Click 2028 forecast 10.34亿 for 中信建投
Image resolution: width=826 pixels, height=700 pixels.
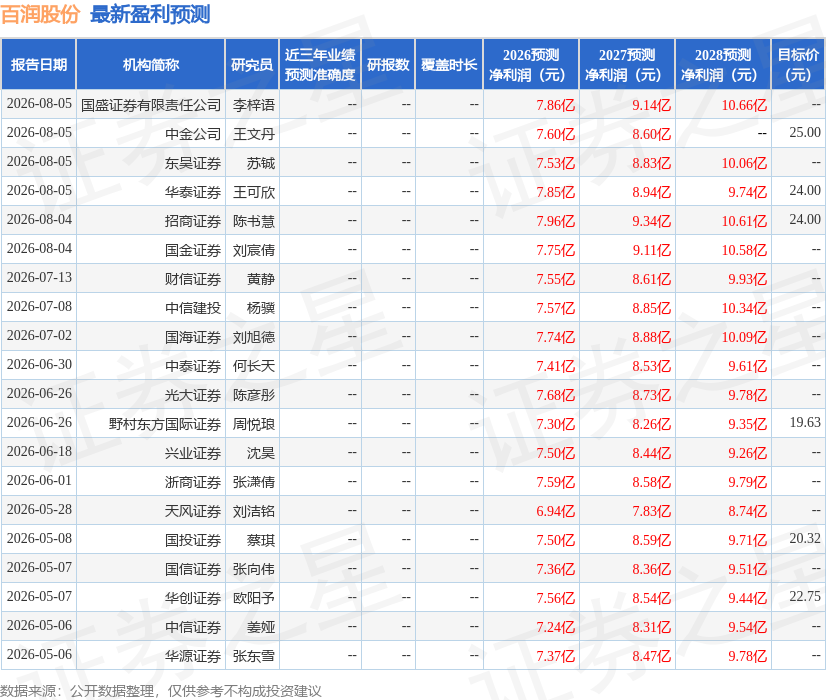(744, 308)
